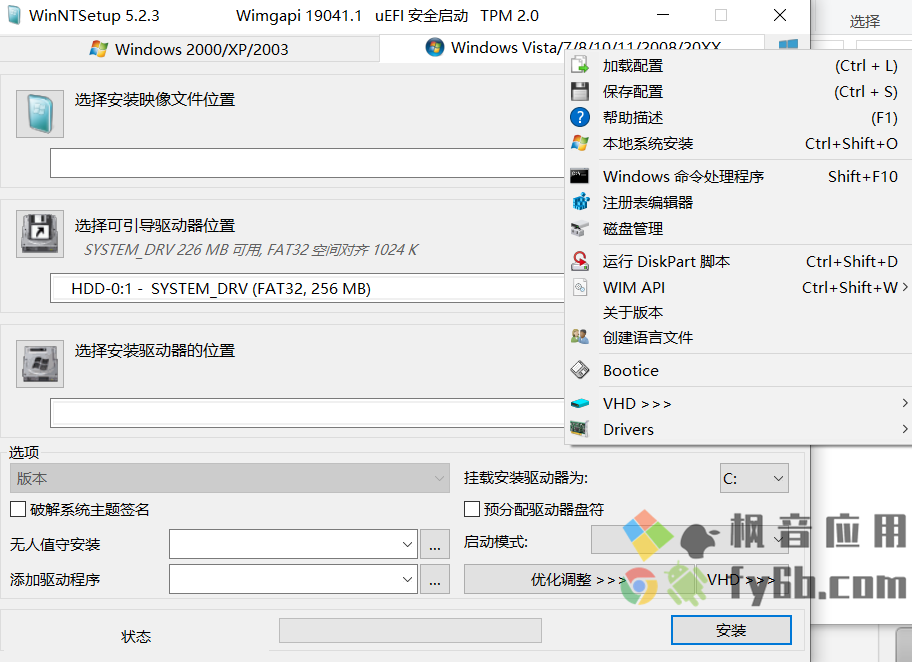Select 磁盘管理 menu entry
The width and height of the screenshot is (912, 662).
pyautogui.click(x=738, y=229)
